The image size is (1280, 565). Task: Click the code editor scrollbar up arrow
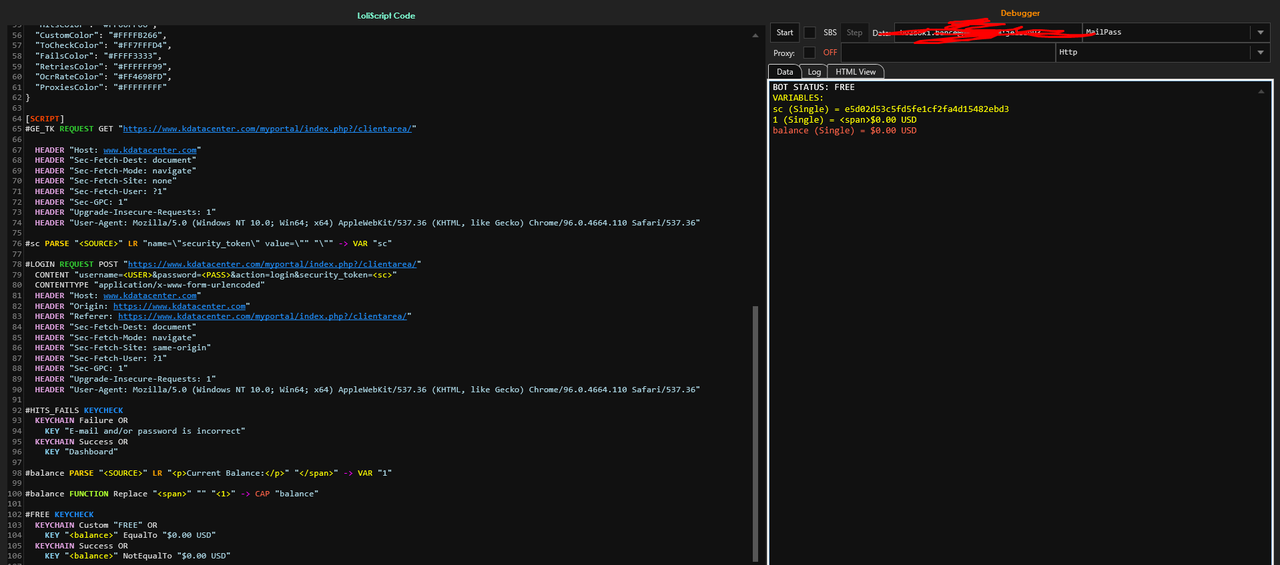pos(755,34)
